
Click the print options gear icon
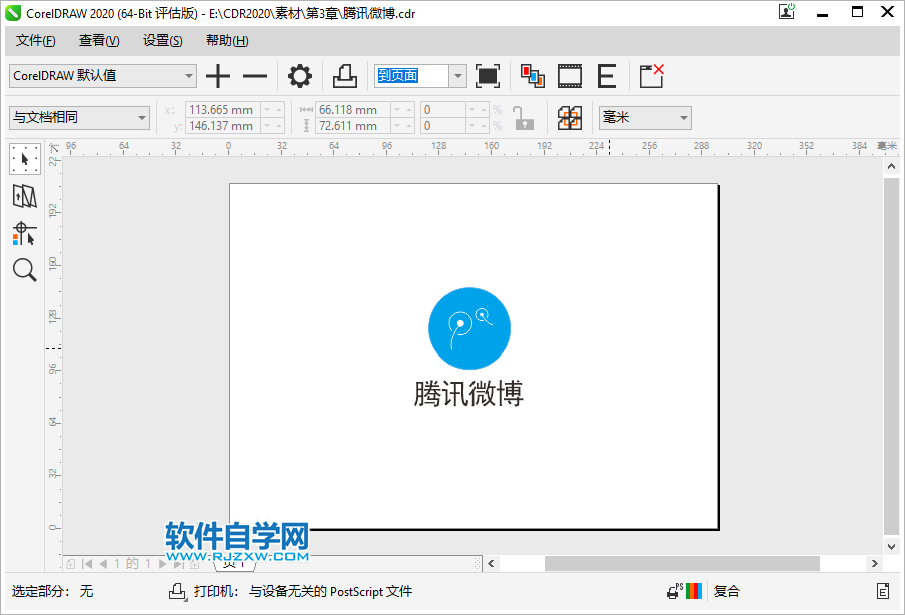click(299, 76)
